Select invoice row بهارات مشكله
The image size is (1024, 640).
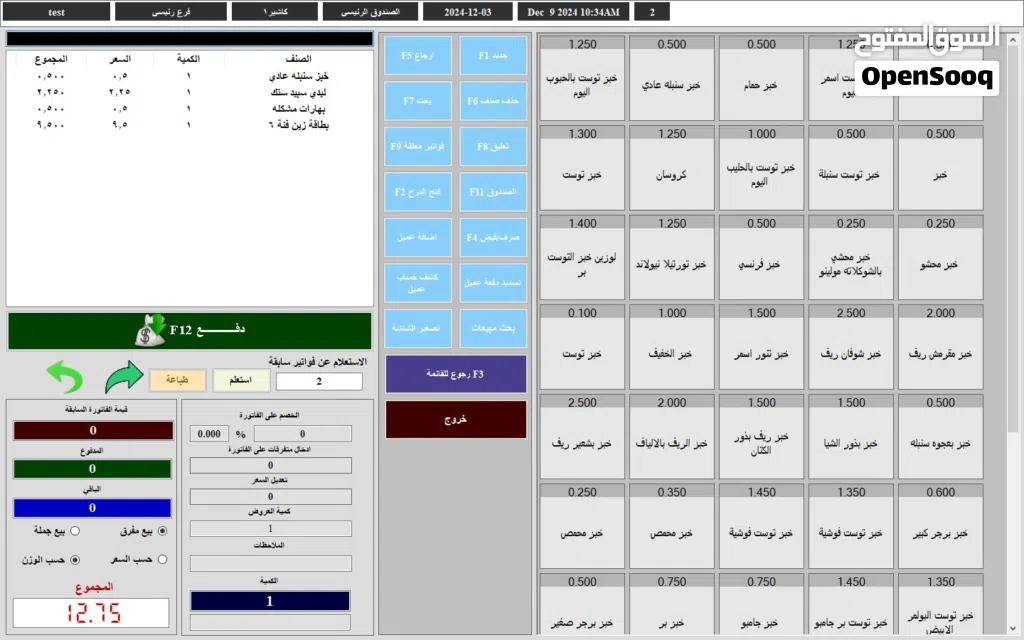(x=189, y=108)
